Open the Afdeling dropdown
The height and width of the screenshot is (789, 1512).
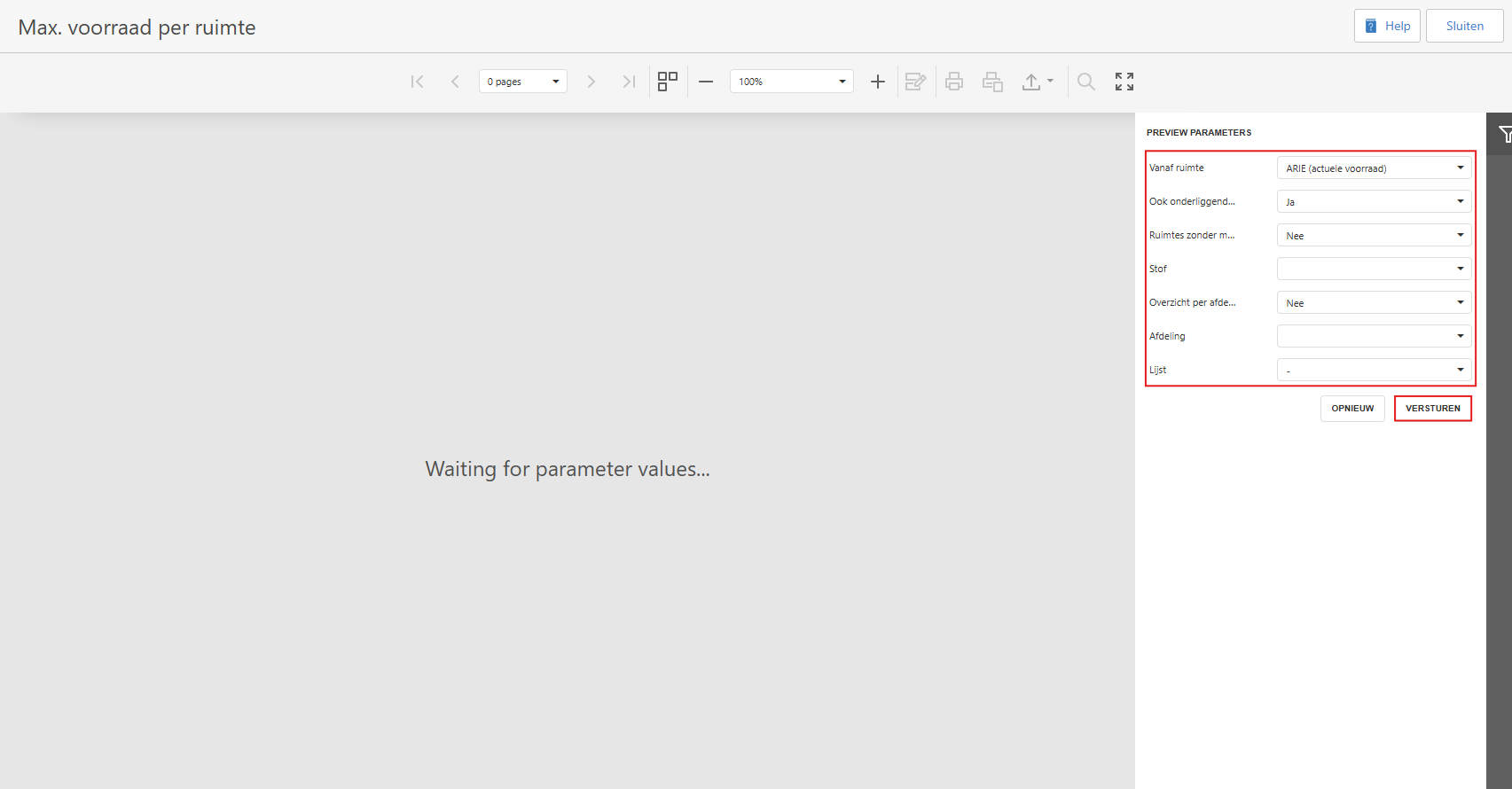pyautogui.click(x=1374, y=336)
